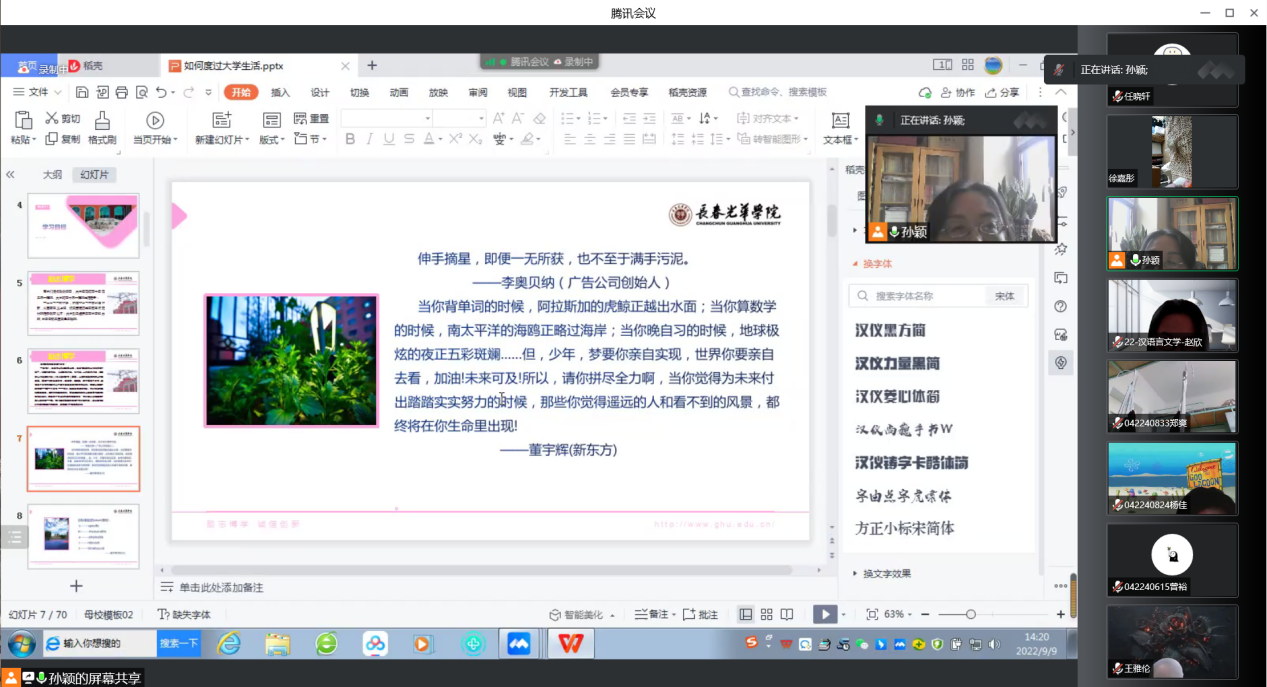Toggle the Notes (备注) pane button

[657, 614]
